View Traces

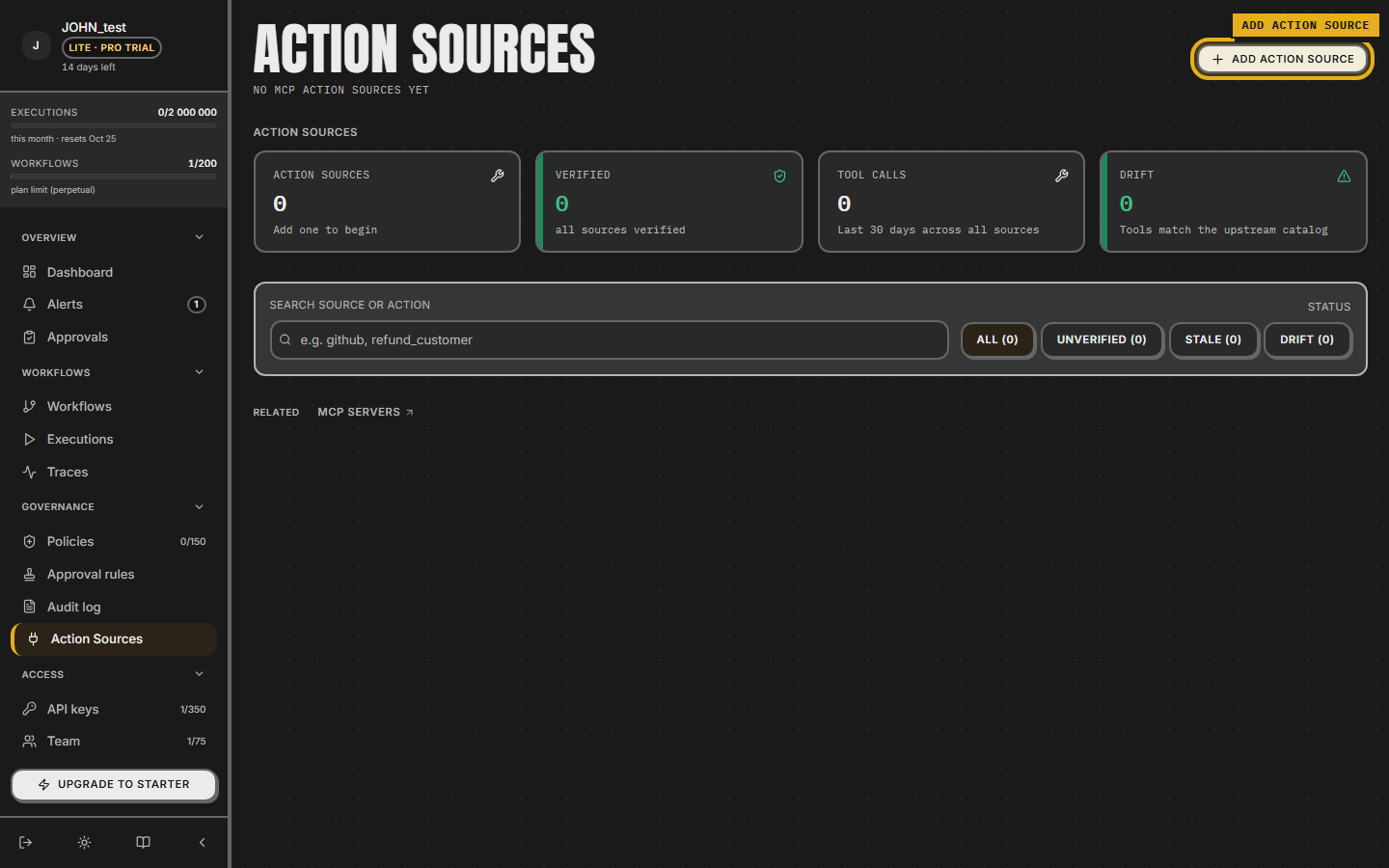[114, 473]
